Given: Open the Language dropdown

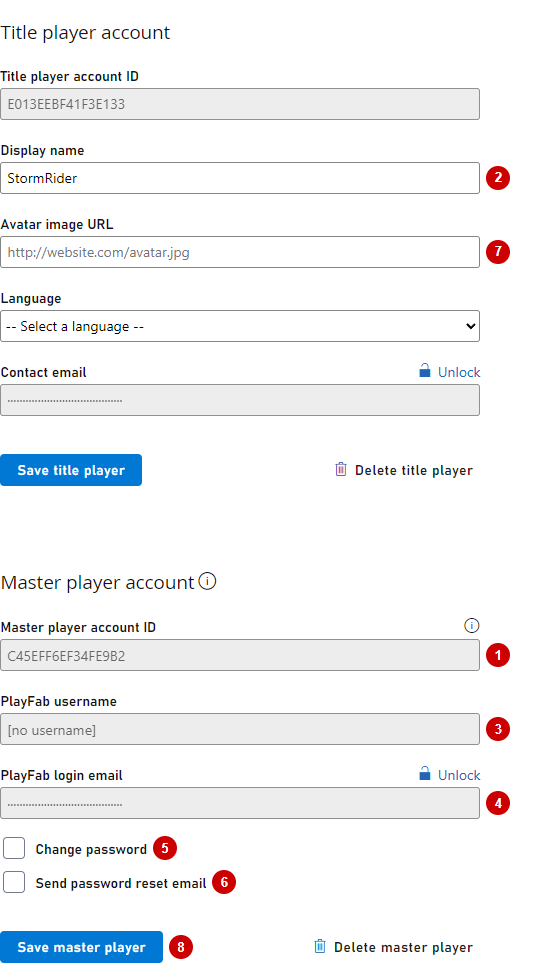Looking at the screenshot, I should click(x=240, y=326).
